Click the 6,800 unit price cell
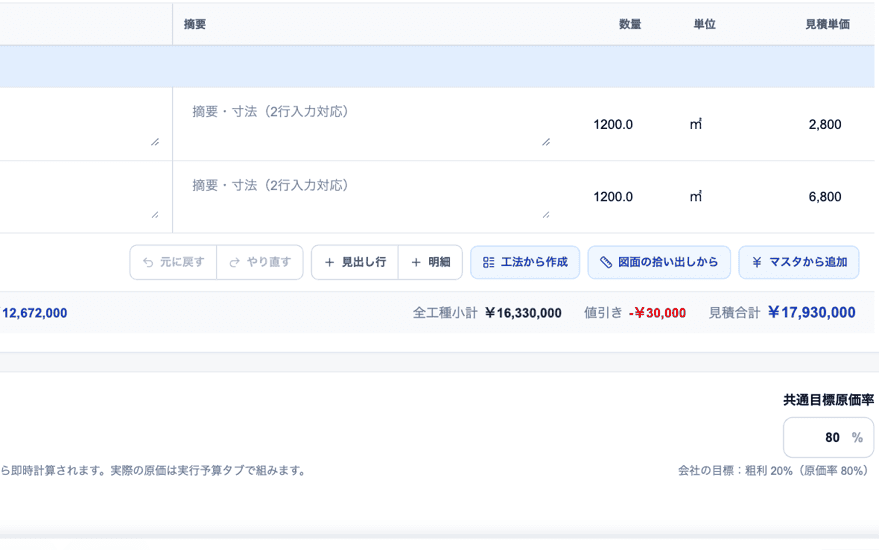 point(825,197)
